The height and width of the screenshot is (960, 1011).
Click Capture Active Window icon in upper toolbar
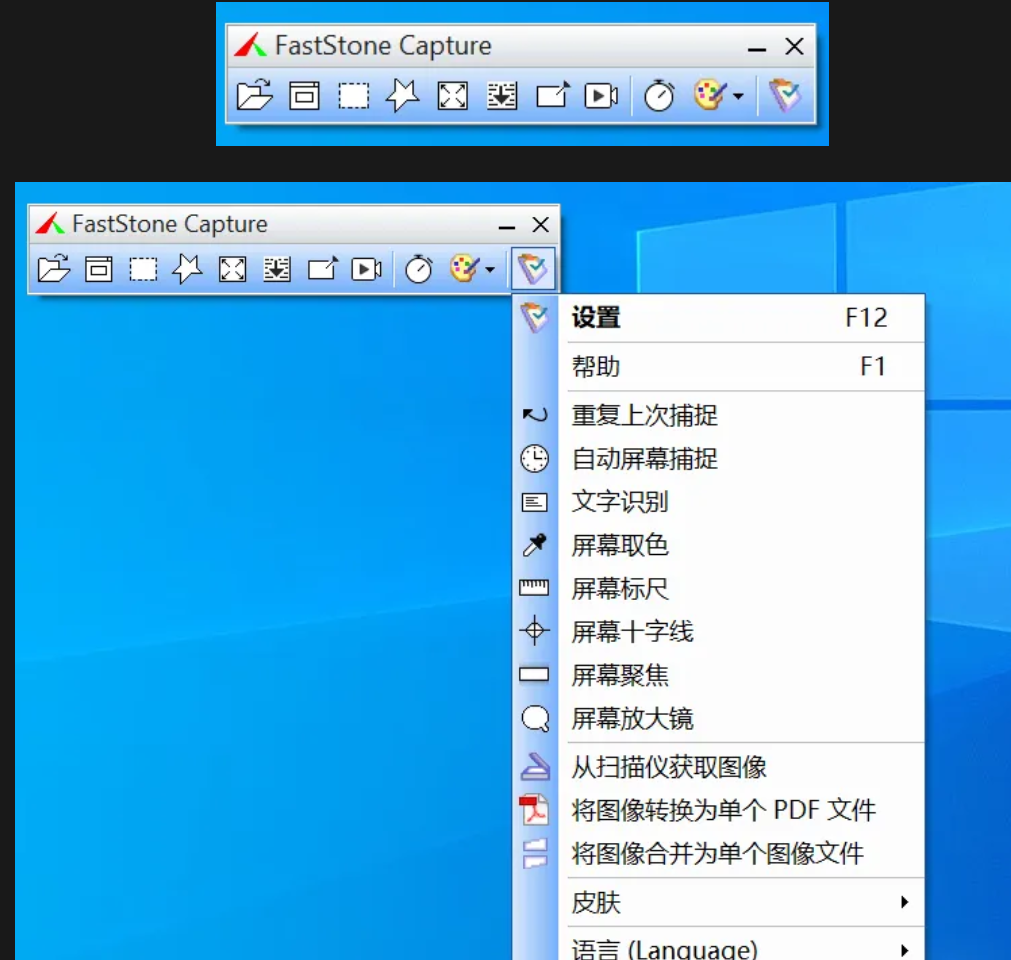(304, 95)
